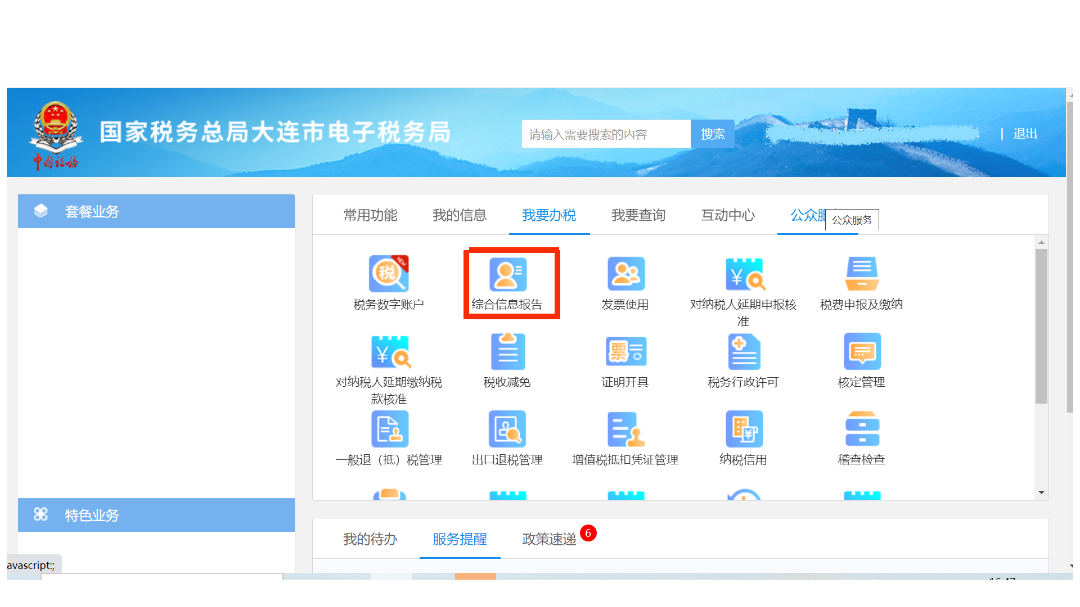Open 政策速递 tab
This screenshot has width=1080, height=607.
pyautogui.click(x=549, y=539)
